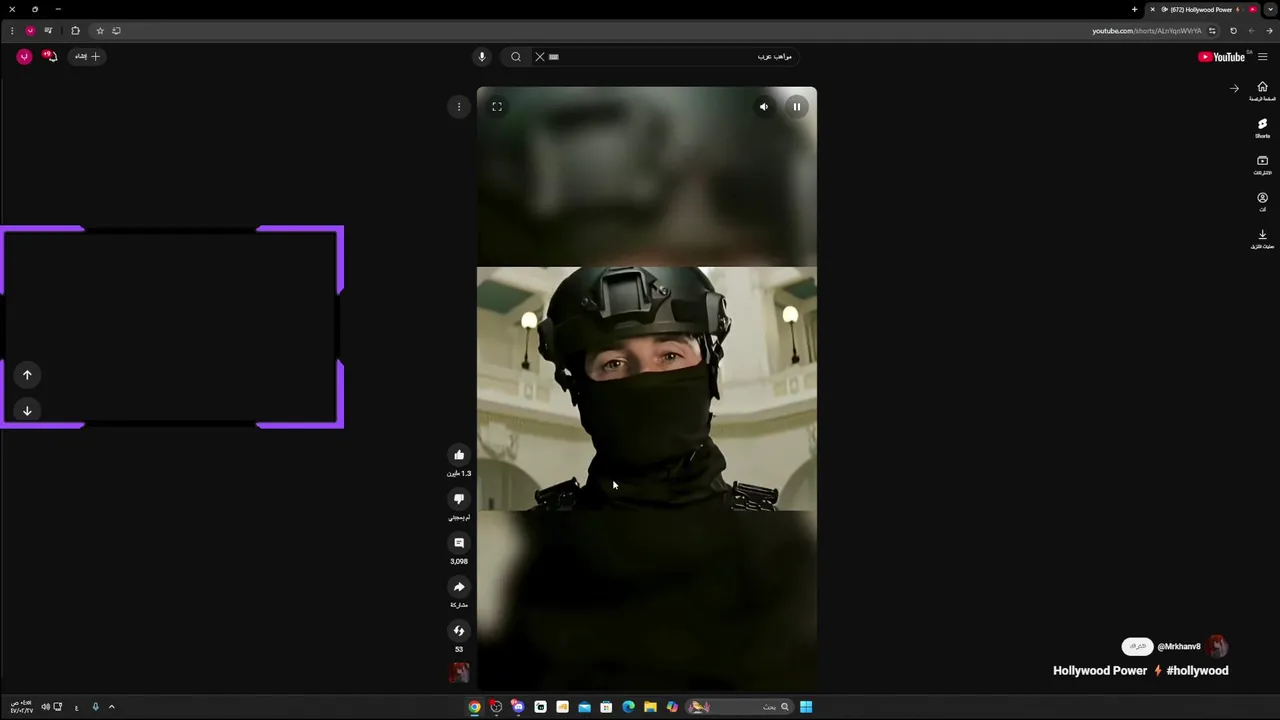This screenshot has width=1280, height=720.
Task: Dislike the Short with thumbs down
Action: pos(459,499)
